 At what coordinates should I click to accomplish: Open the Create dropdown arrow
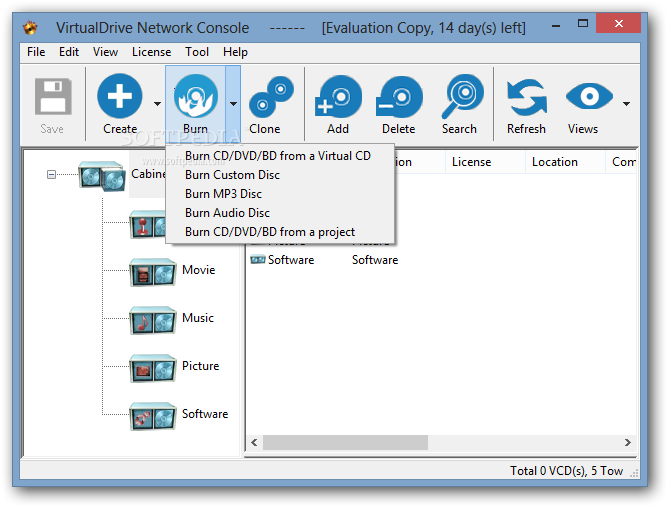click(x=158, y=104)
